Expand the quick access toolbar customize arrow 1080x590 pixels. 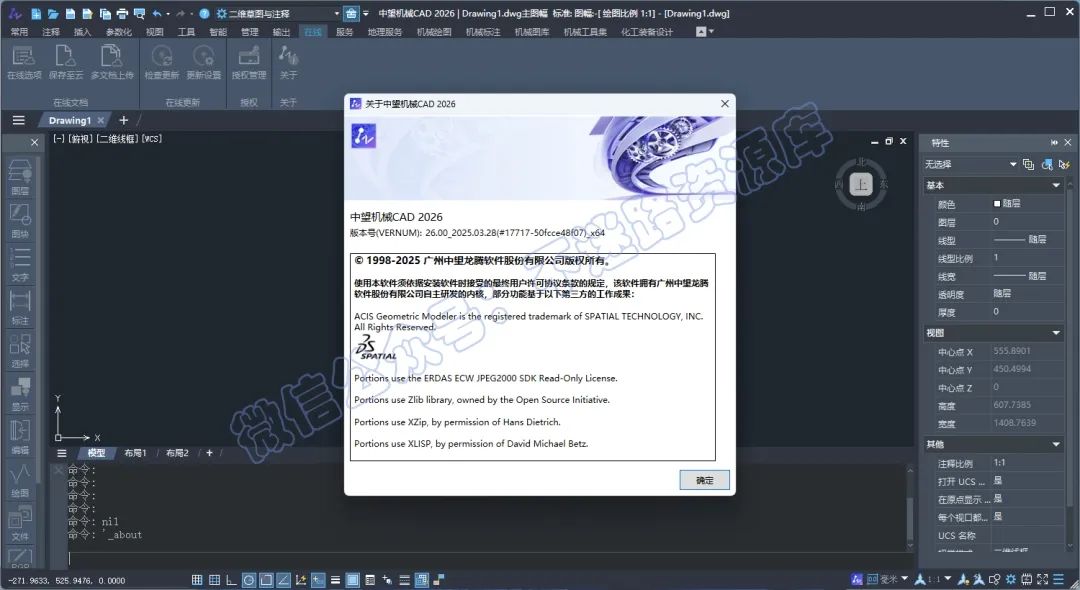366,13
